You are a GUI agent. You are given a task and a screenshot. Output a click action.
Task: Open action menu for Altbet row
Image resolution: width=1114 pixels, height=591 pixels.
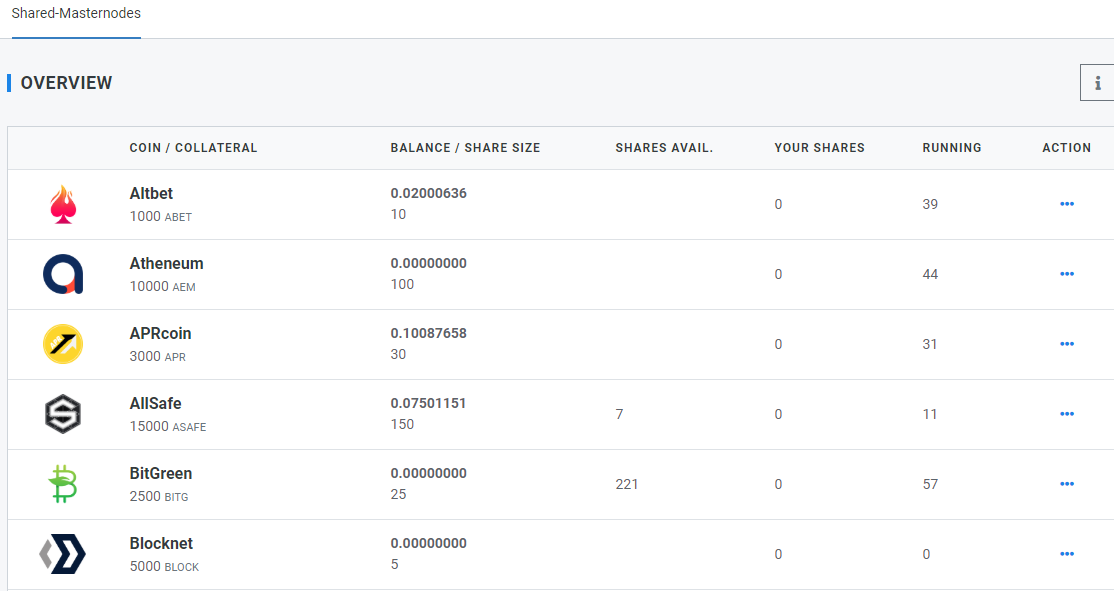tap(1066, 204)
